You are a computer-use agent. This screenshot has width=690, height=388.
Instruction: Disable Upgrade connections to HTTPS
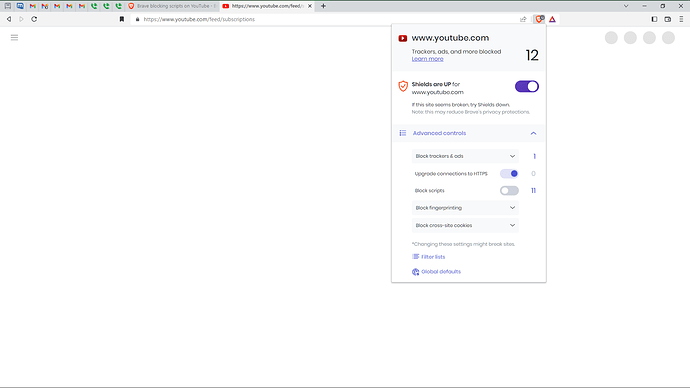click(509, 173)
